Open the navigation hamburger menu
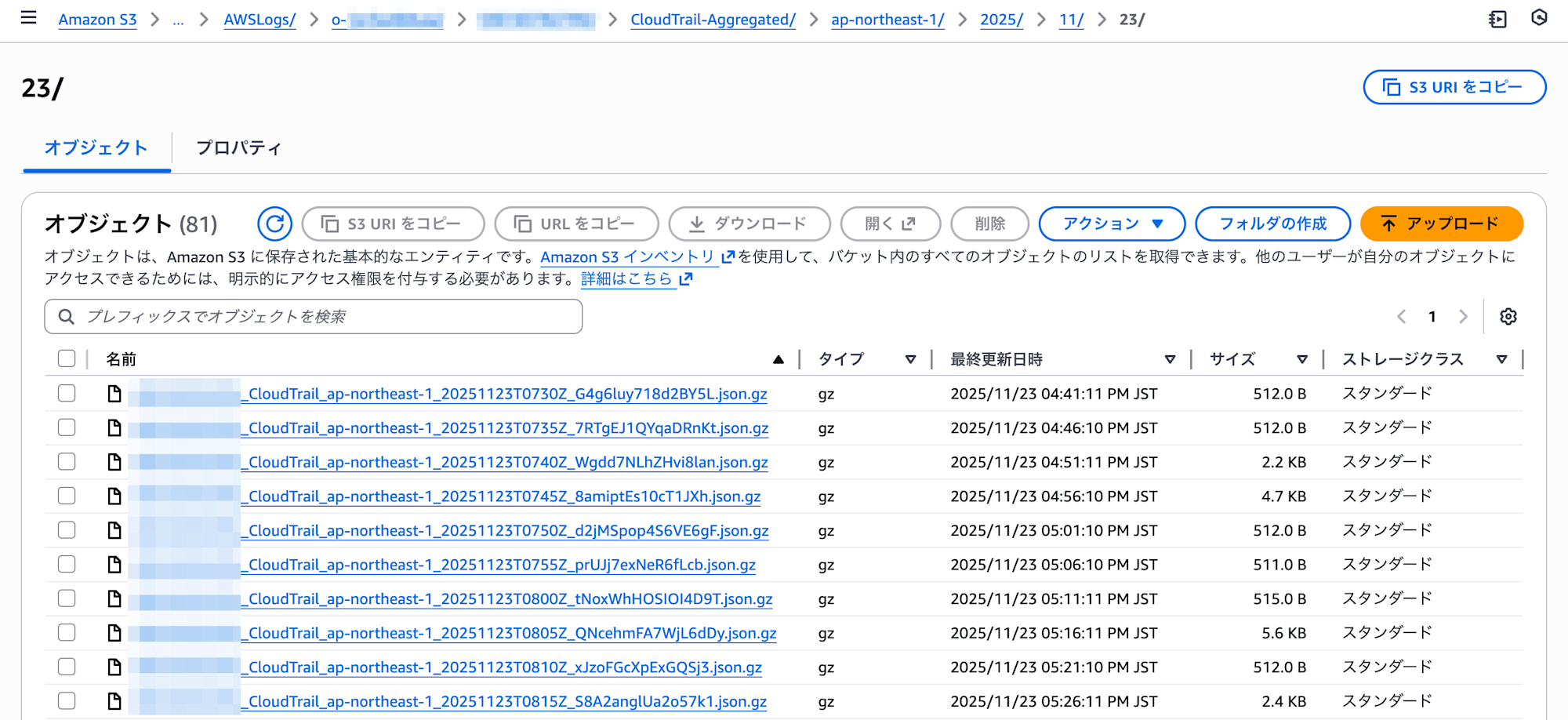The height and width of the screenshot is (720, 1568). [x=28, y=18]
